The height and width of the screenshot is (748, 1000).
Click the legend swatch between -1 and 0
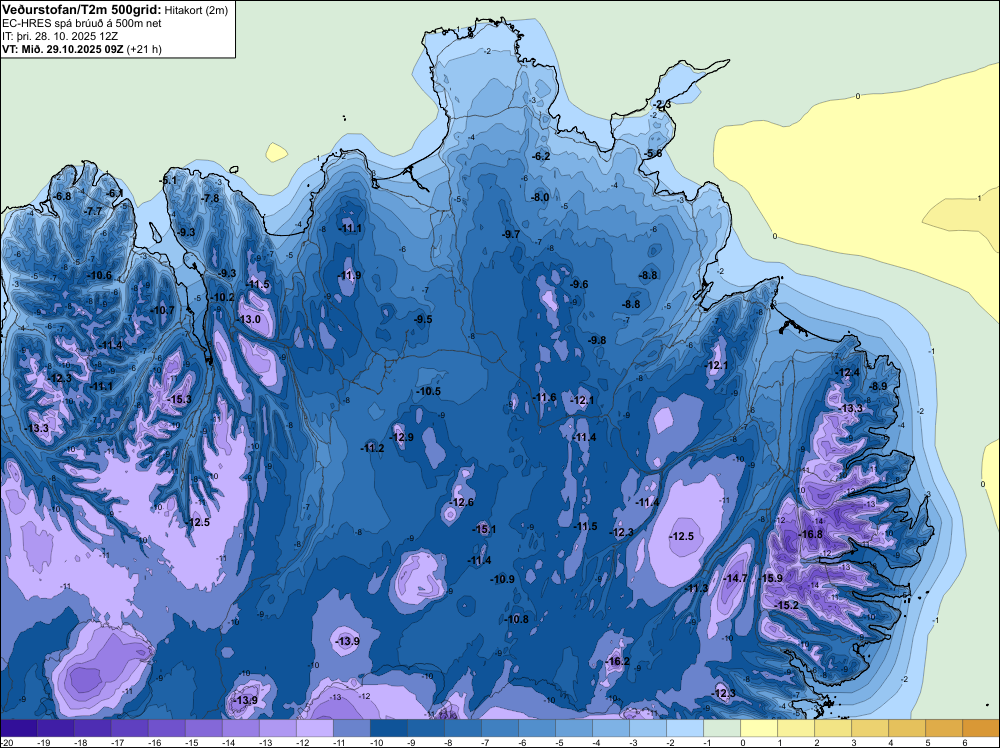(x=721, y=728)
